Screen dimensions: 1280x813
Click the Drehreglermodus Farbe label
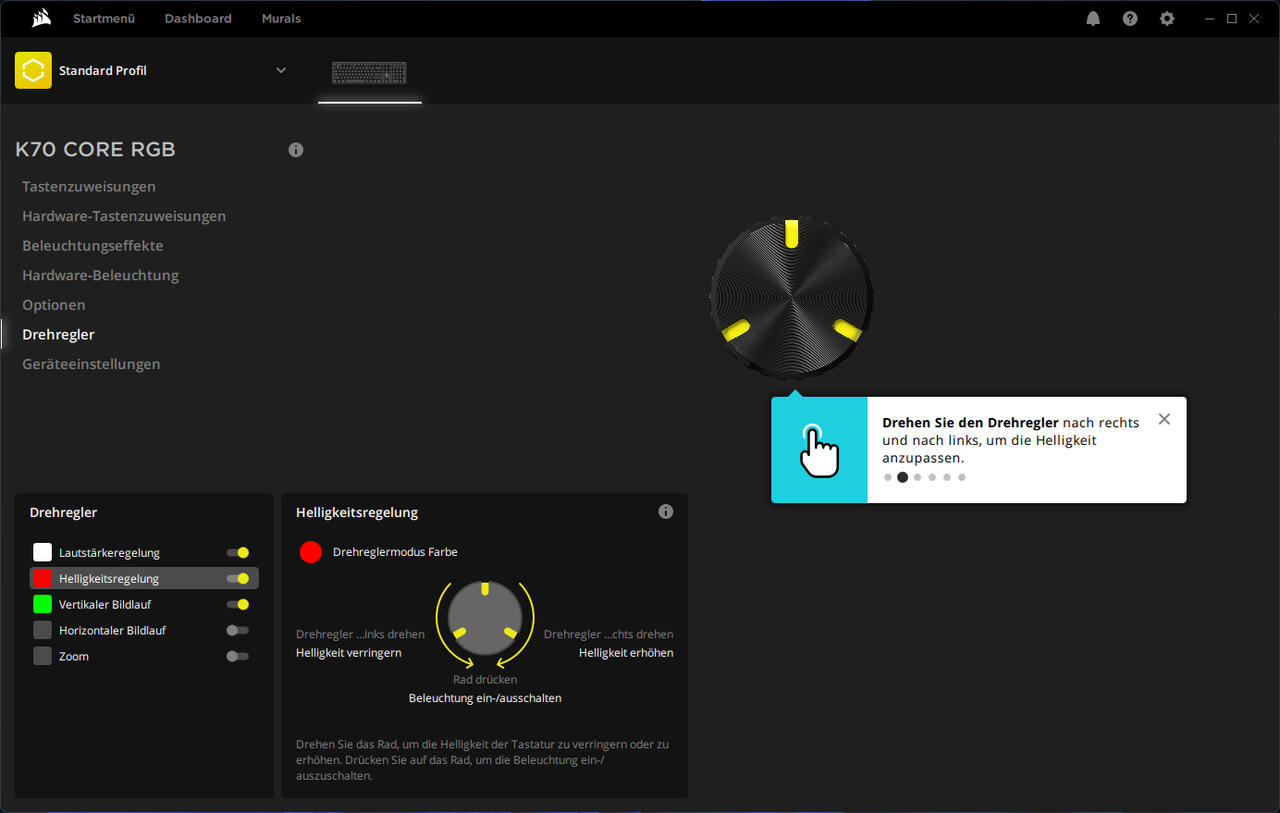(x=395, y=552)
